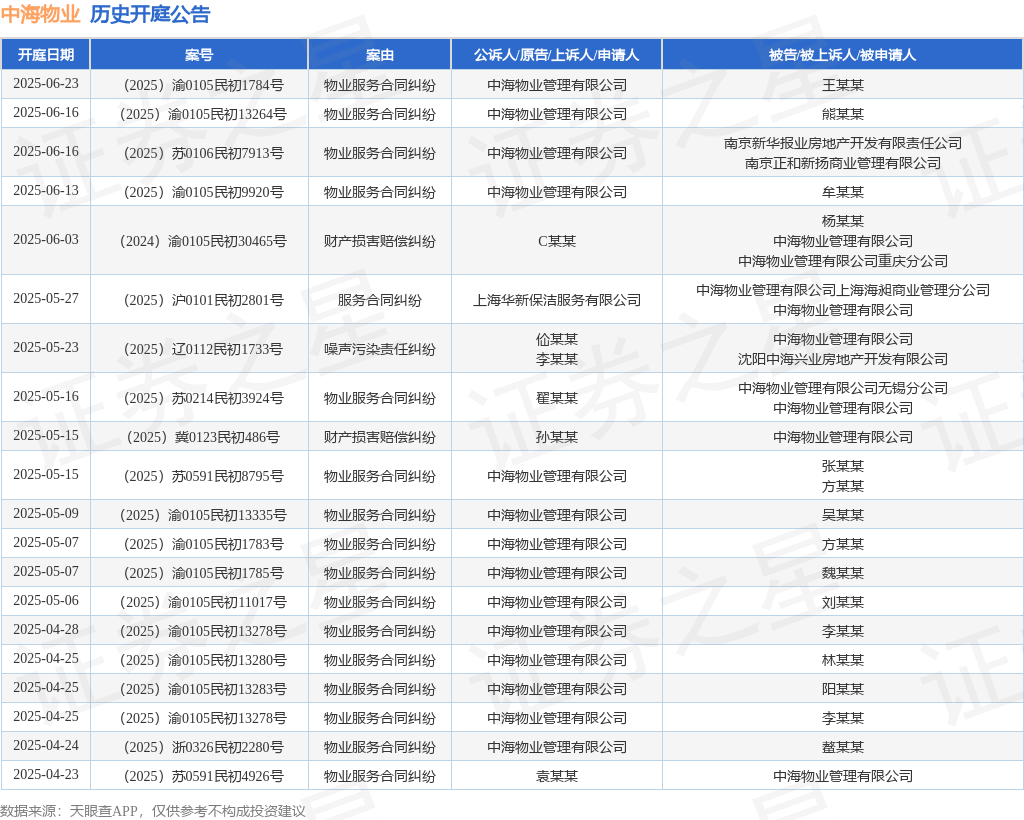The height and width of the screenshot is (820, 1024).
Task: Click defendant 吴某某
Action: [842, 515]
